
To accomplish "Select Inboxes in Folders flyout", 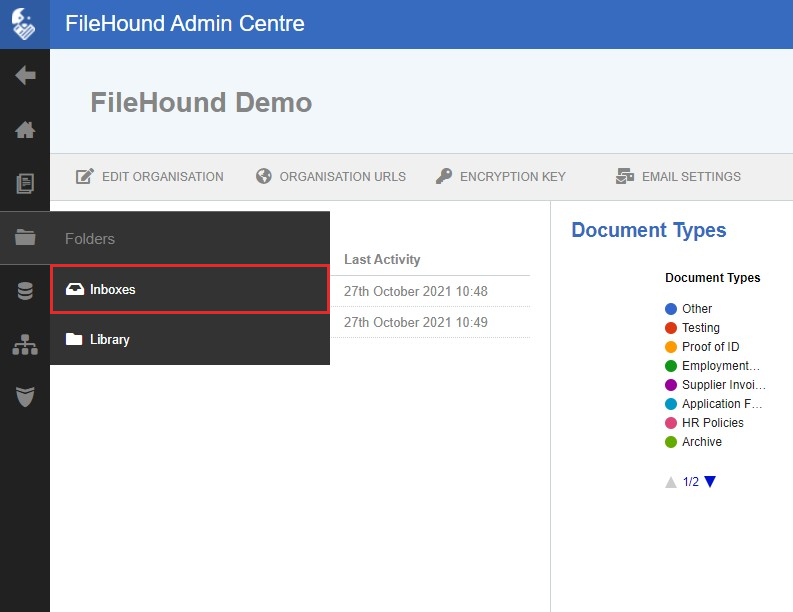I will [190, 289].
